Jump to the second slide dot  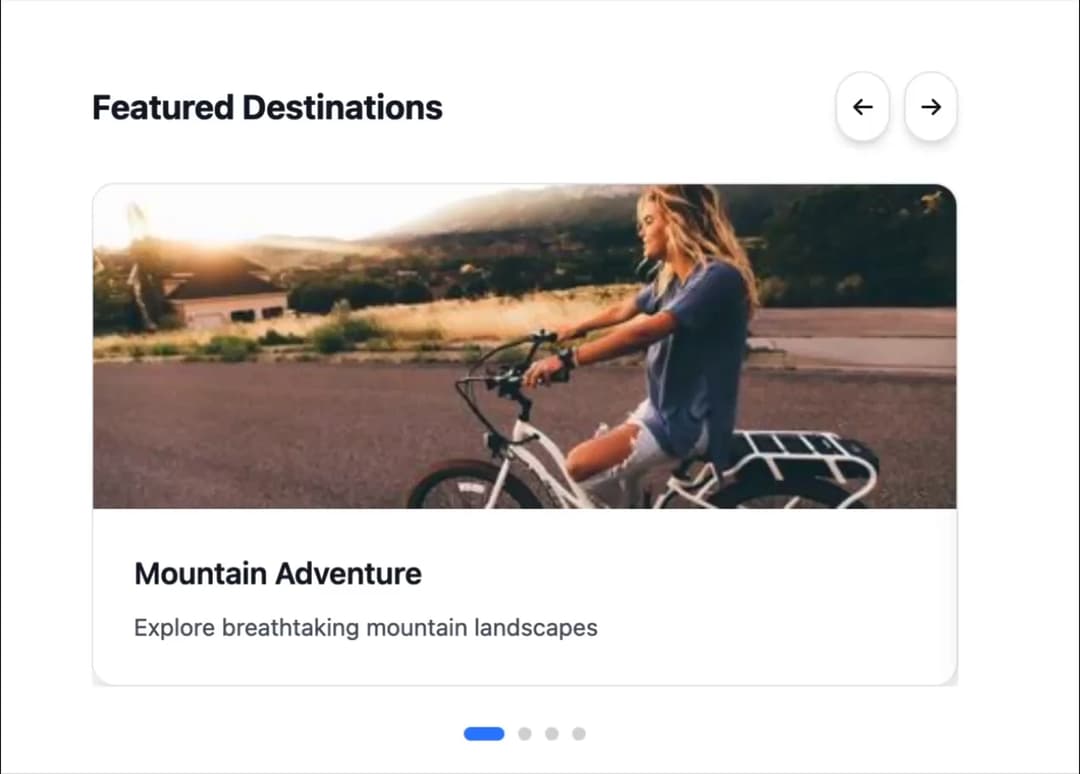coord(525,734)
